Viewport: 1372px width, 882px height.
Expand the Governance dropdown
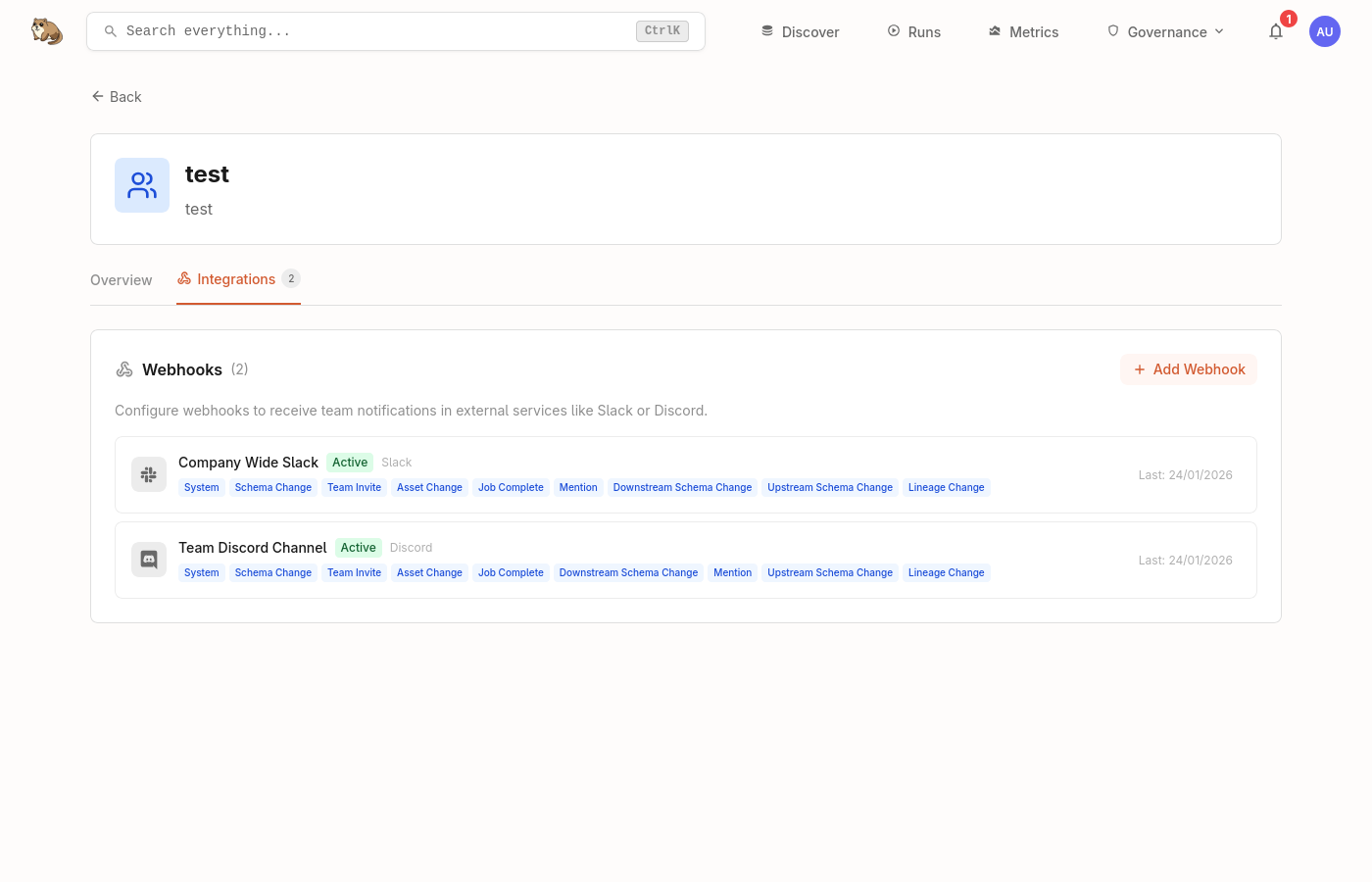click(x=1165, y=31)
